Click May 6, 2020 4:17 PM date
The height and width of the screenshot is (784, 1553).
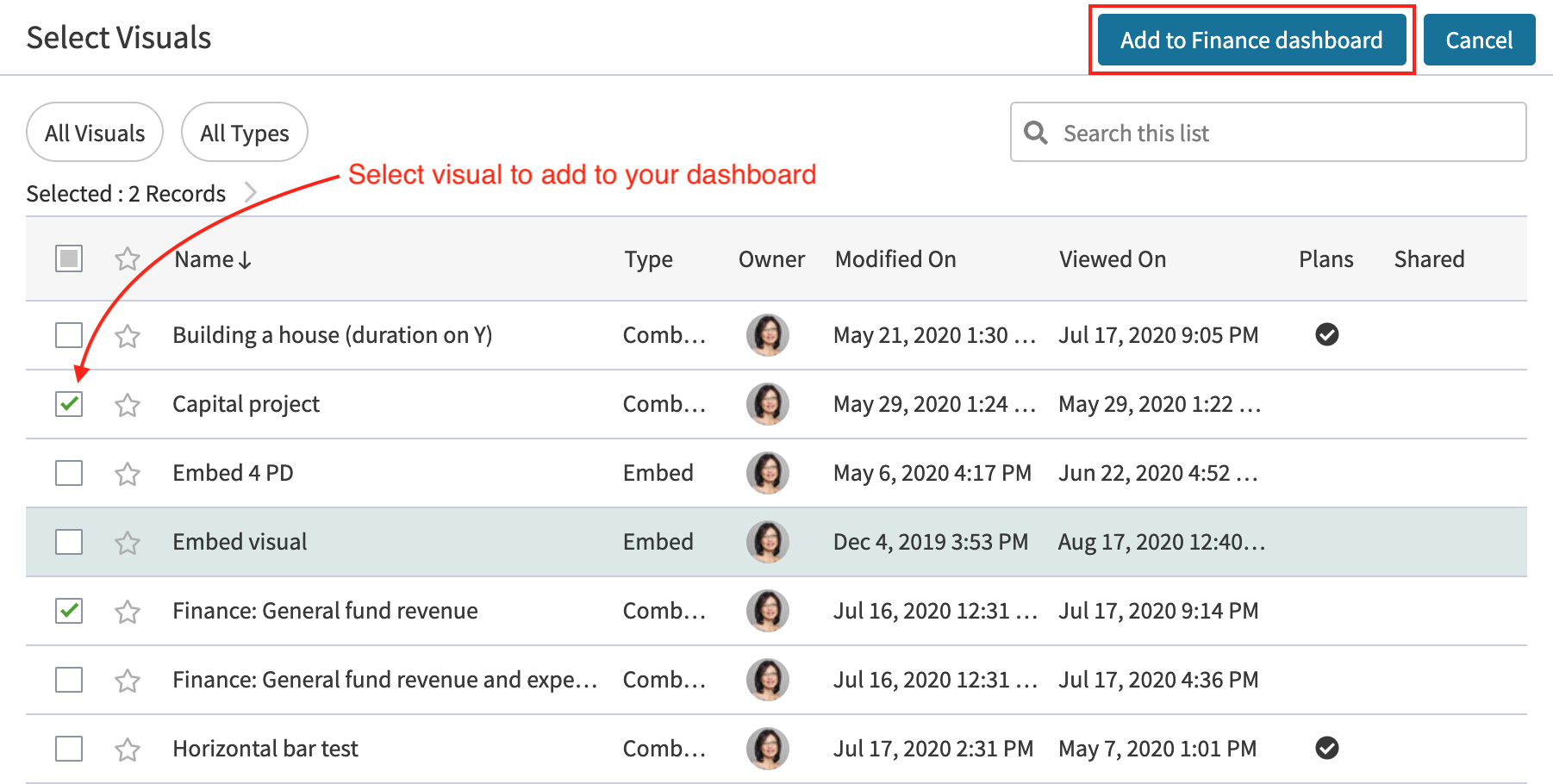932,473
